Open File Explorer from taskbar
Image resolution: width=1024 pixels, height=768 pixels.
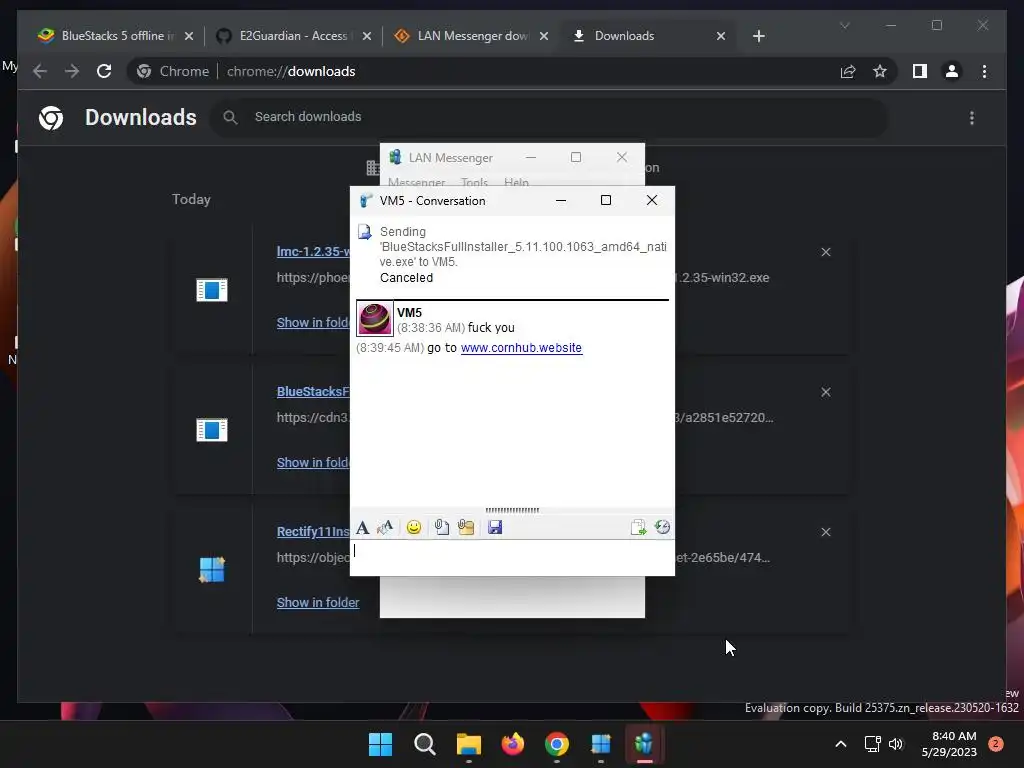click(x=469, y=744)
